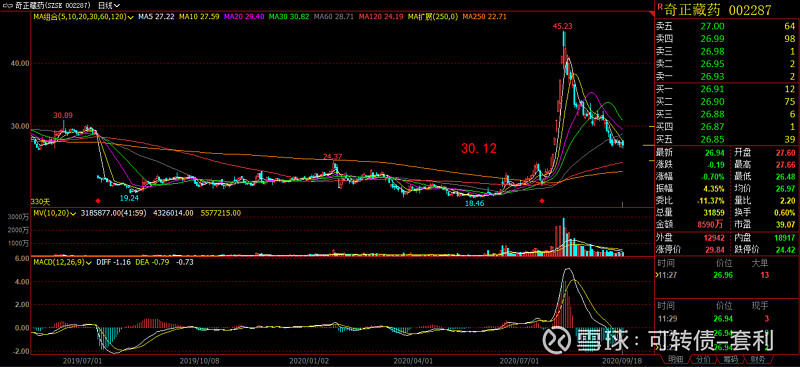Click the 雪球 snowball logo
Viewport: 800px width, 367px height.
(x=556, y=340)
